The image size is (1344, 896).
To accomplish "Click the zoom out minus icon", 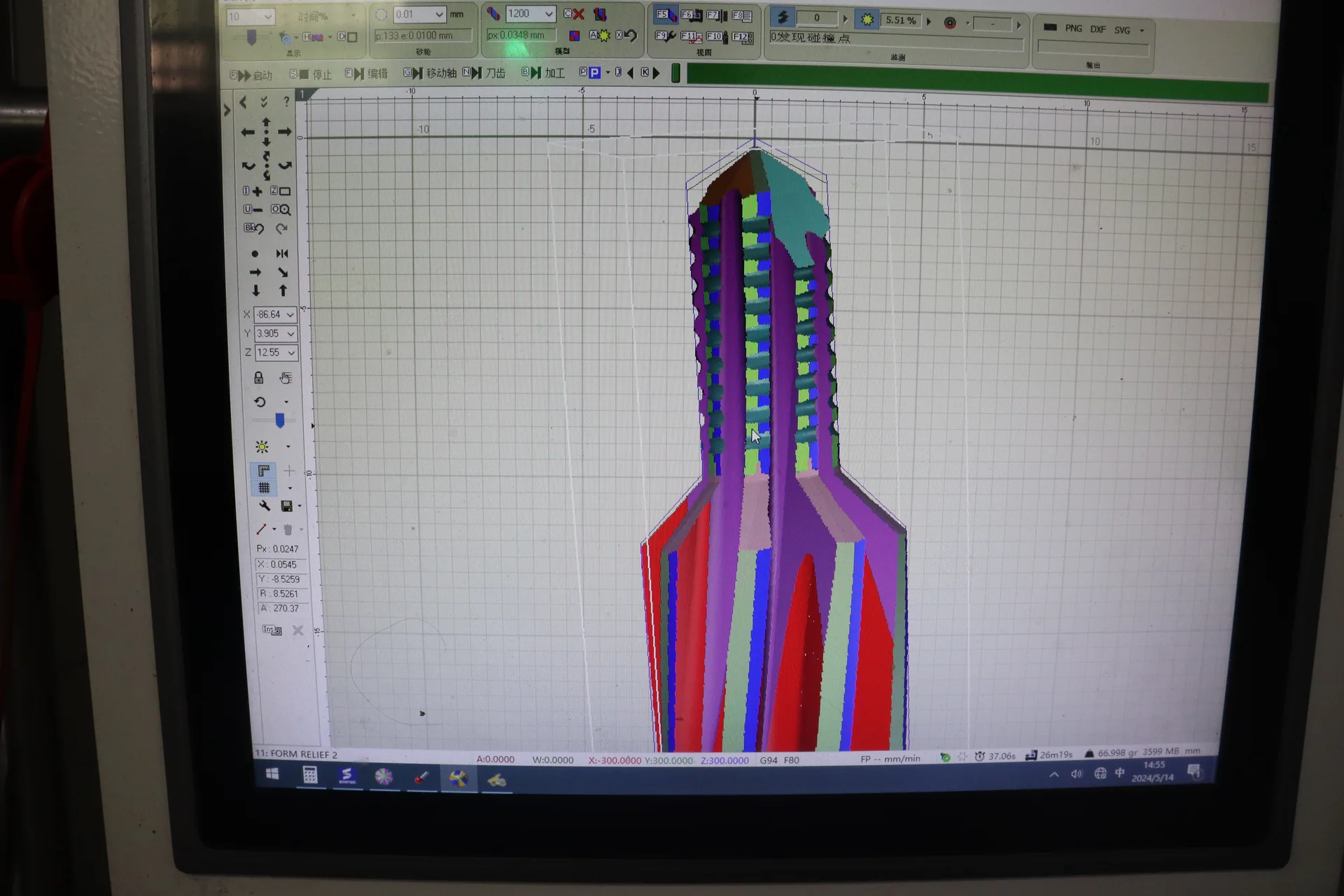I will point(253,209).
